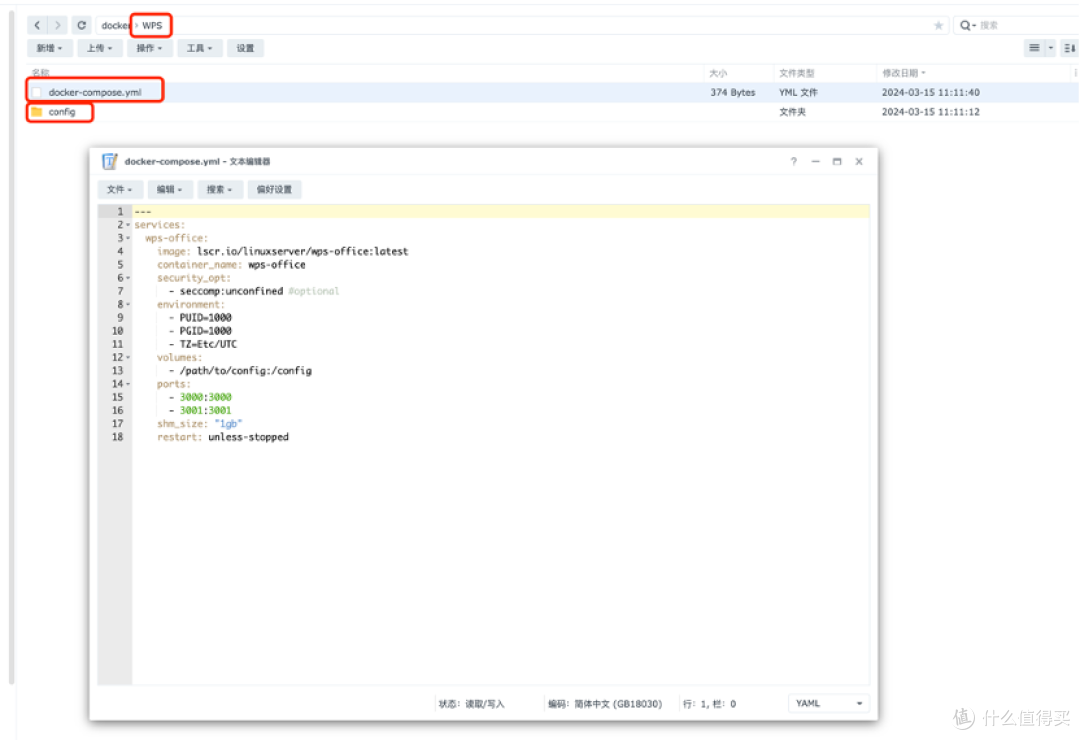This screenshot has height=740, width=1080.
Task: Open the 新增 (New) dropdown
Action: (x=49, y=48)
